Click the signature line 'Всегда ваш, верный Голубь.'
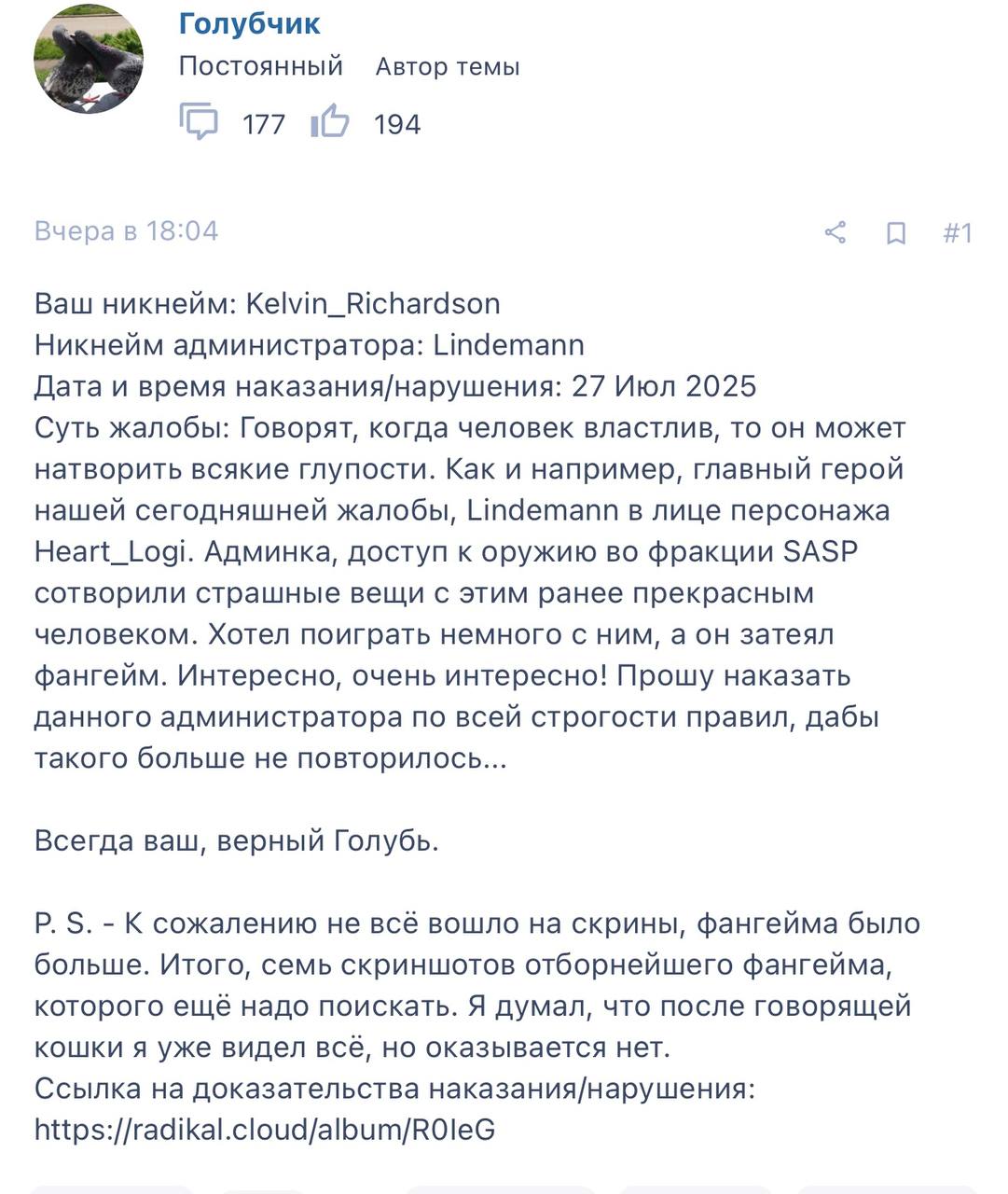Viewport: 1008px width, 1194px height. pyautogui.click(x=237, y=840)
